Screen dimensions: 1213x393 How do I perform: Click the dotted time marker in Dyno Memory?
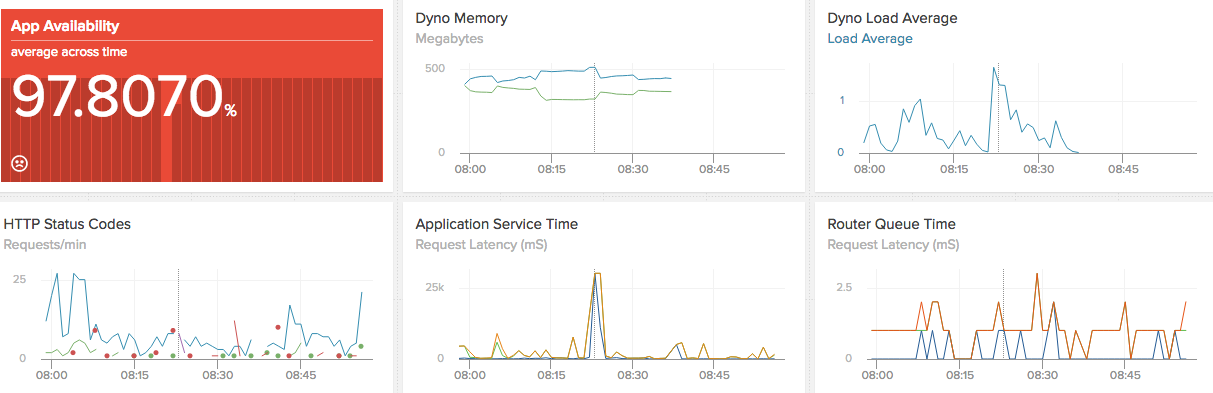[x=594, y=108]
